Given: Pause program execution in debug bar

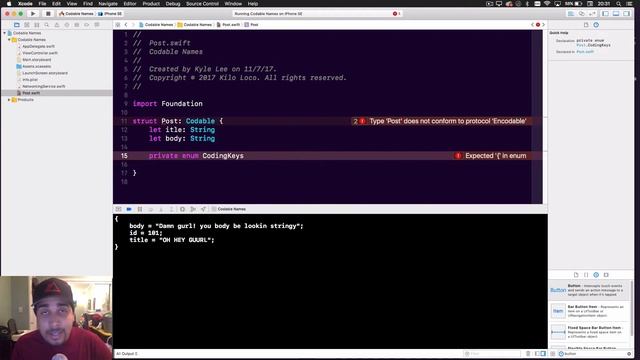Looking at the screenshot, I should (140, 209).
